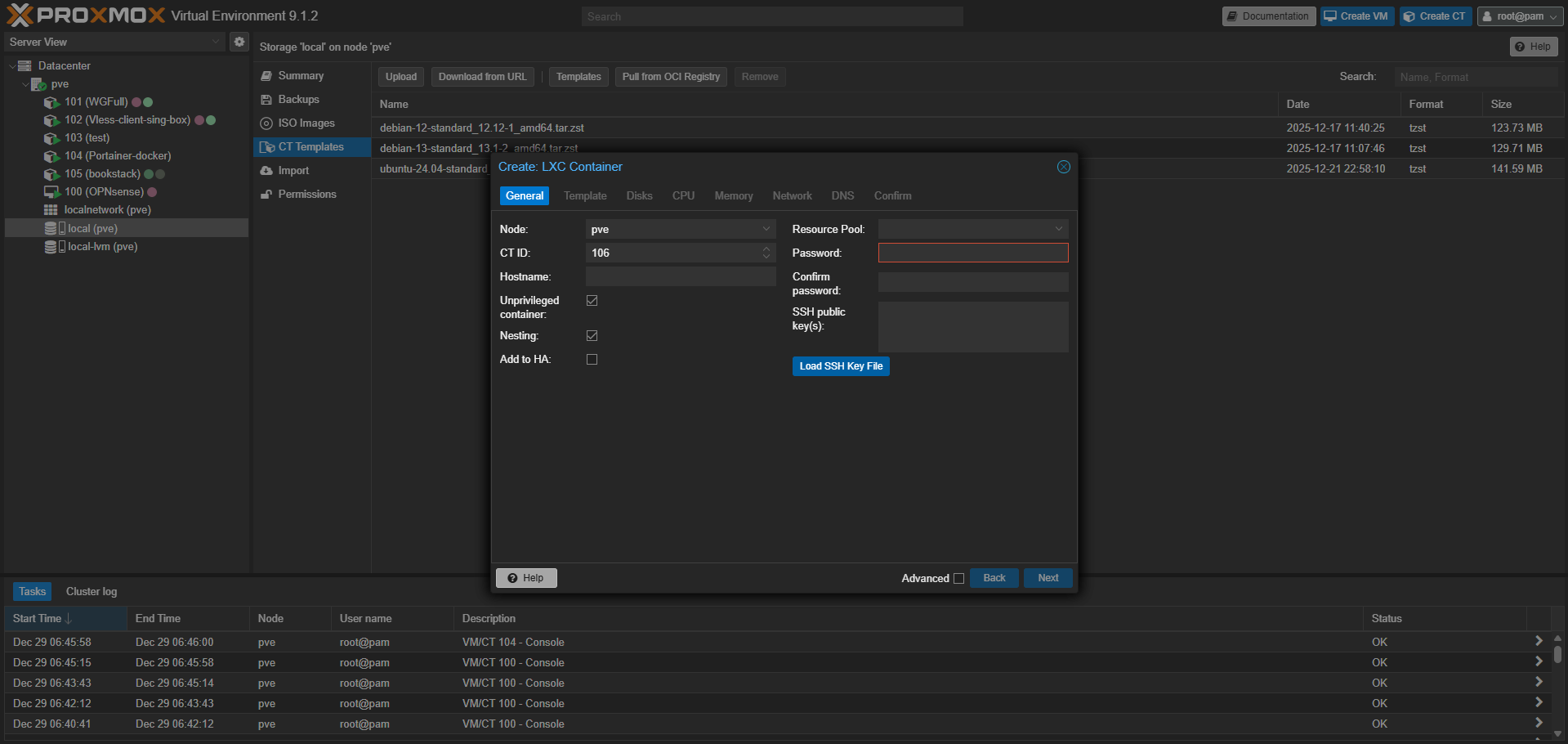Open the root@pam user menu

point(1520,16)
